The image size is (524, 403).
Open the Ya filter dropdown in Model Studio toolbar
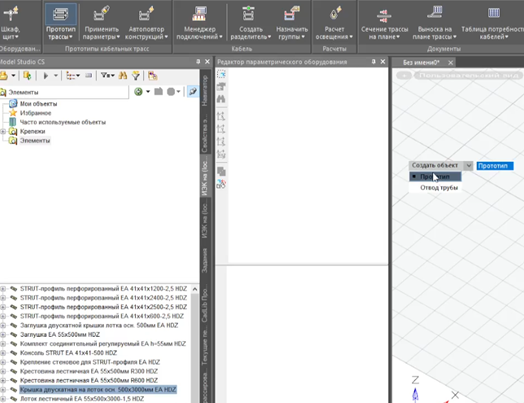tap(108, 76)
